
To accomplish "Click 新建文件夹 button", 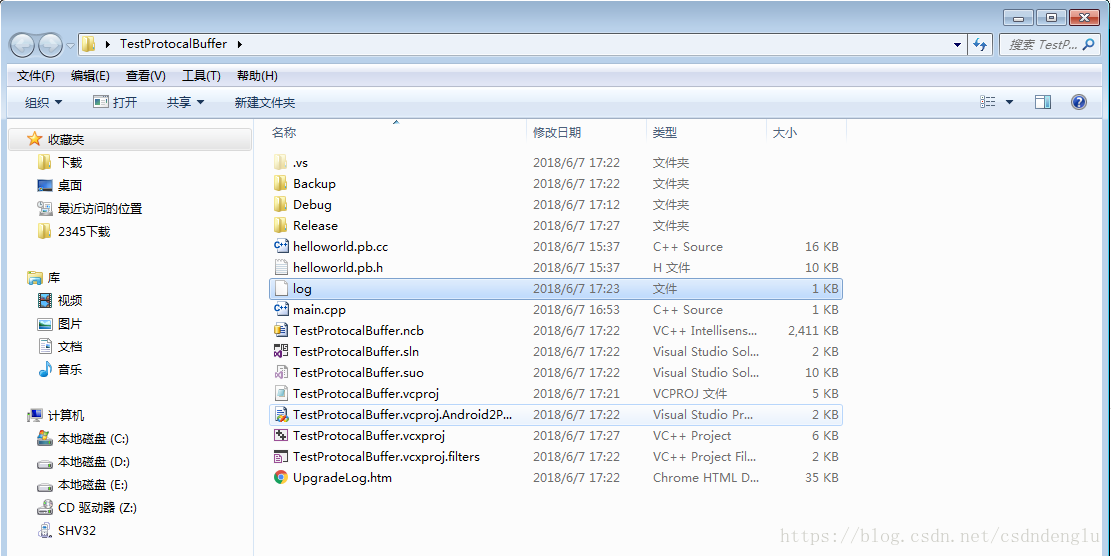I will coord(264,103).
